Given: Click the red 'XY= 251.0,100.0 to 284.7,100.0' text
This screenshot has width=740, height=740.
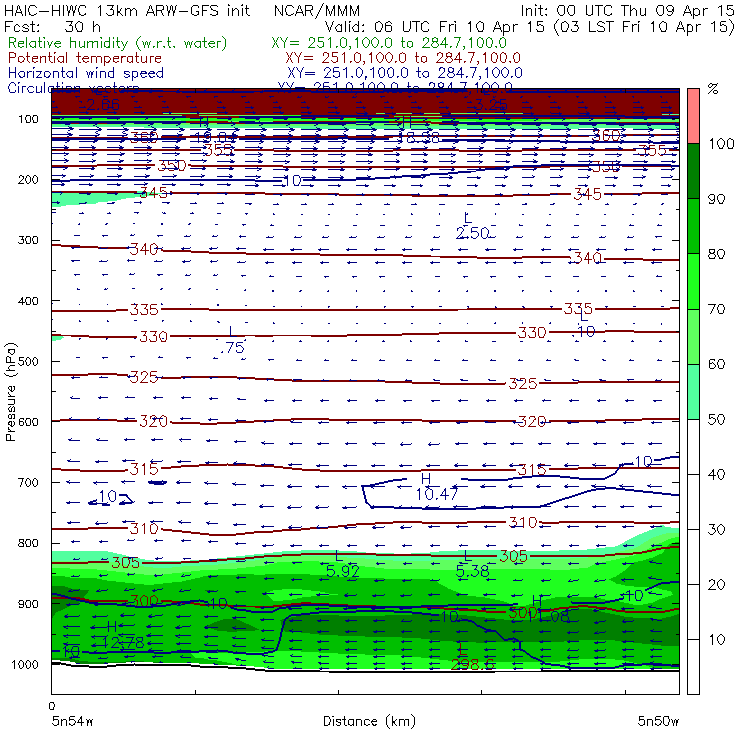Looking at the screenshot, I should [403, 58].
